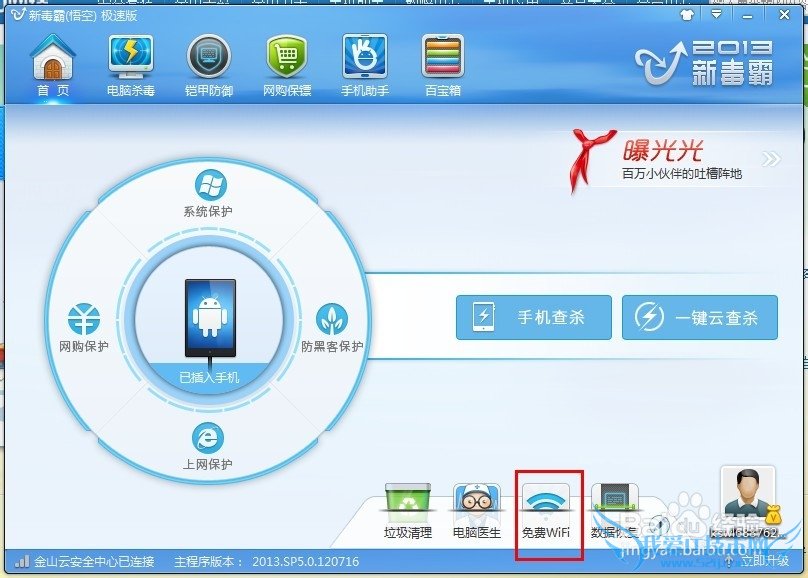
Task: Click the double-arrow next to 曝光光 banner
Action: tap(771, 159)
